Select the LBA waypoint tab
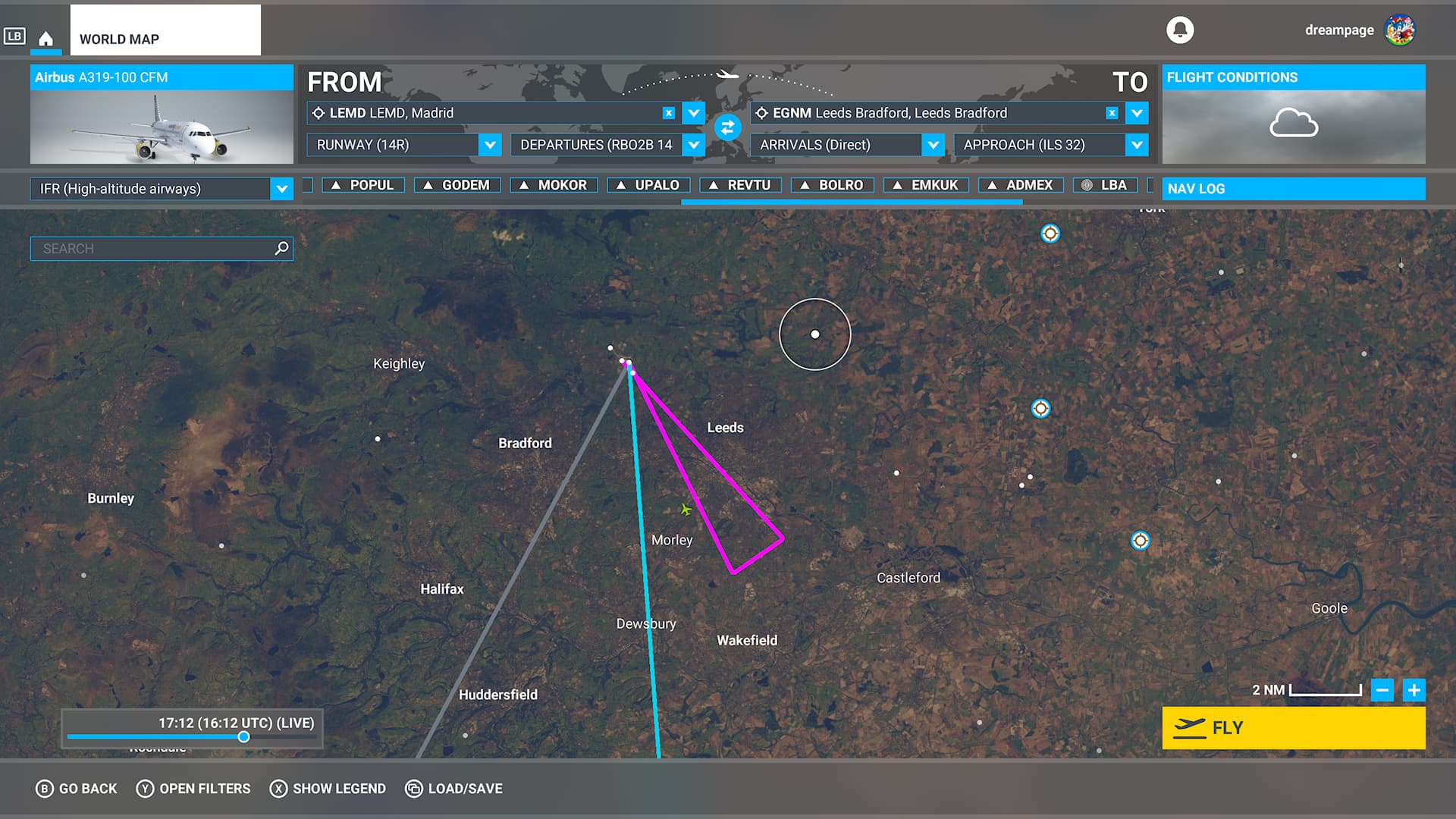1456x819 pixels. point(1104,185)
